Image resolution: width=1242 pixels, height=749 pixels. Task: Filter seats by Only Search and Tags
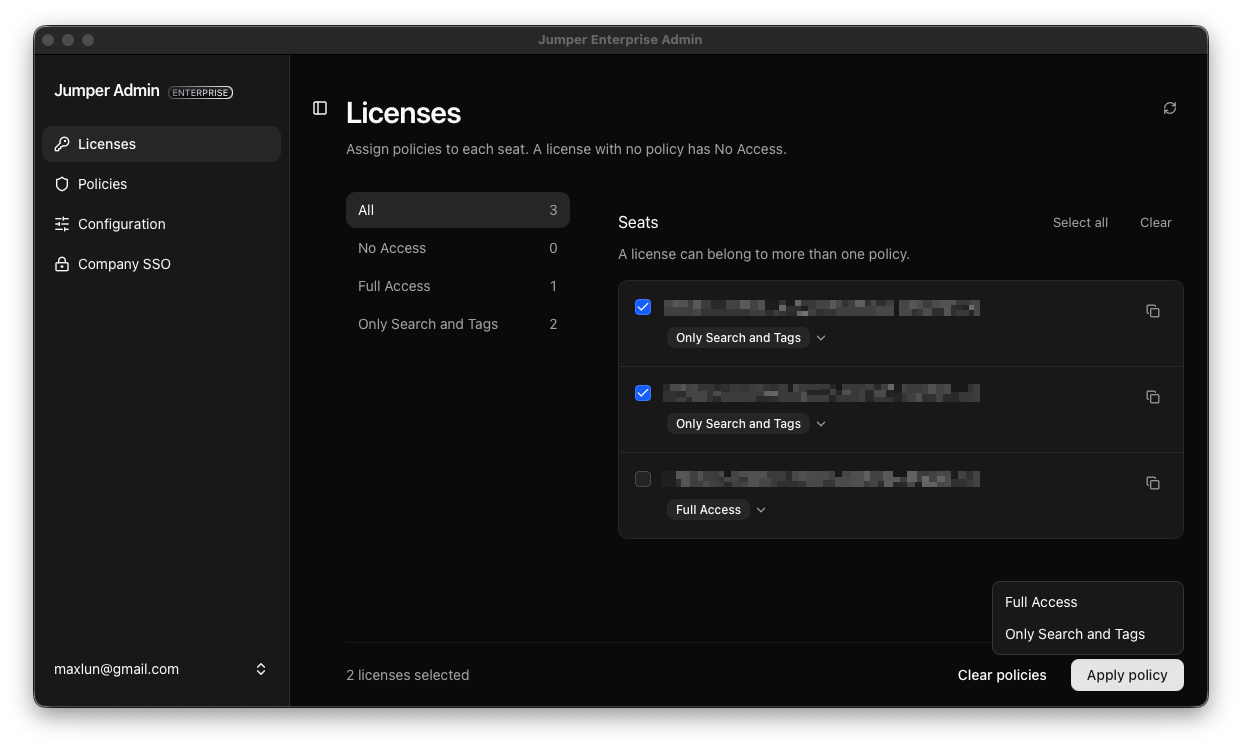(x=458, y=324)
